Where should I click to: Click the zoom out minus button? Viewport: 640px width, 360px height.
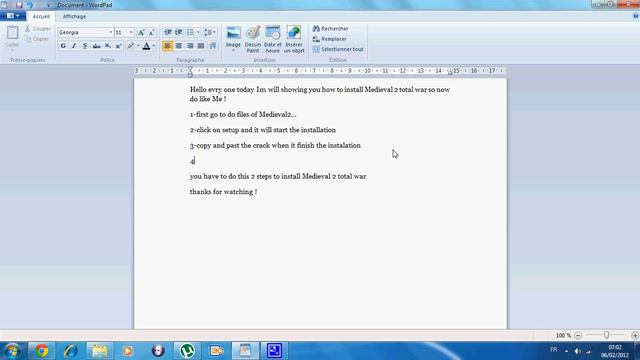click(578, 335)
